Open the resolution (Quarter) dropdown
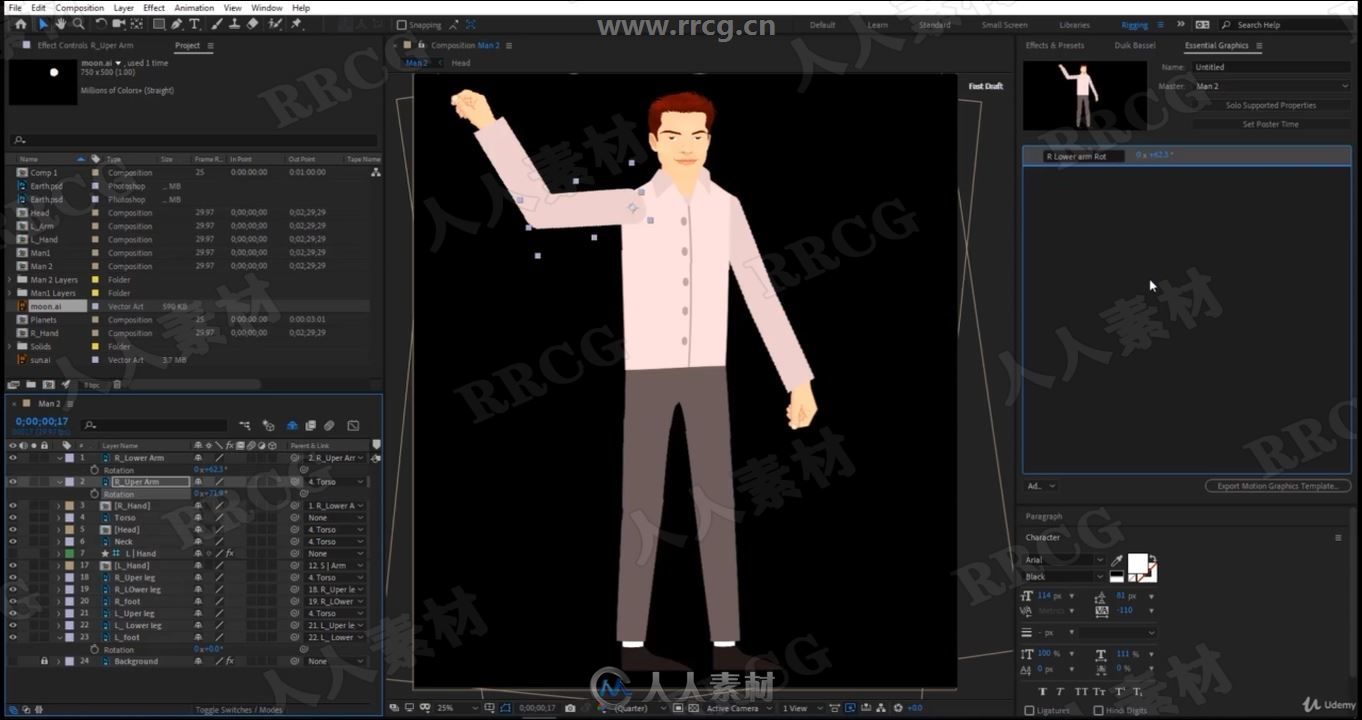Viewport: 1362px width, 720px height. pos(638,708)
